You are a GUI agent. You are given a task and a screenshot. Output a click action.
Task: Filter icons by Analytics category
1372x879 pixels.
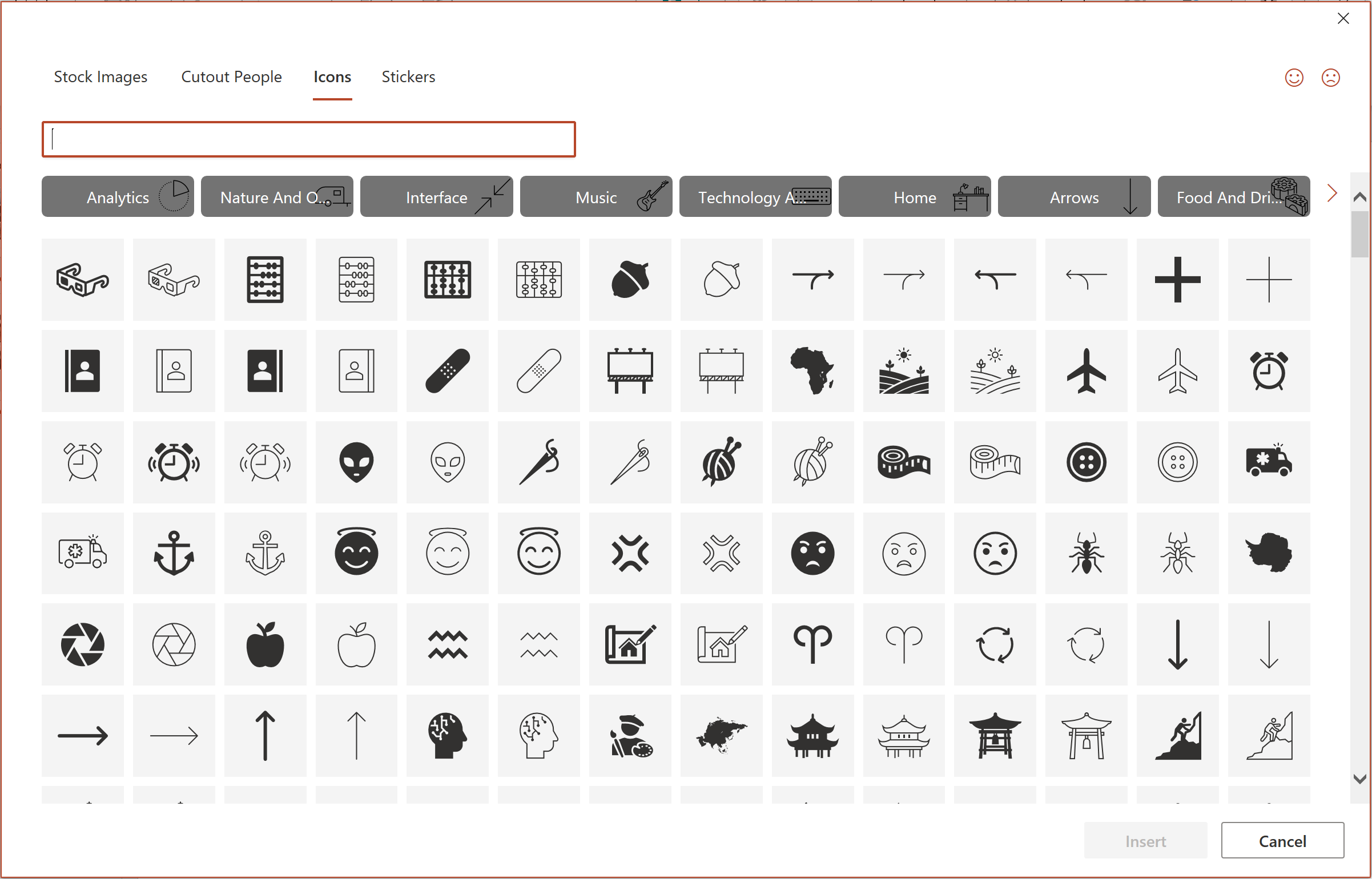[x=118, y=197]
